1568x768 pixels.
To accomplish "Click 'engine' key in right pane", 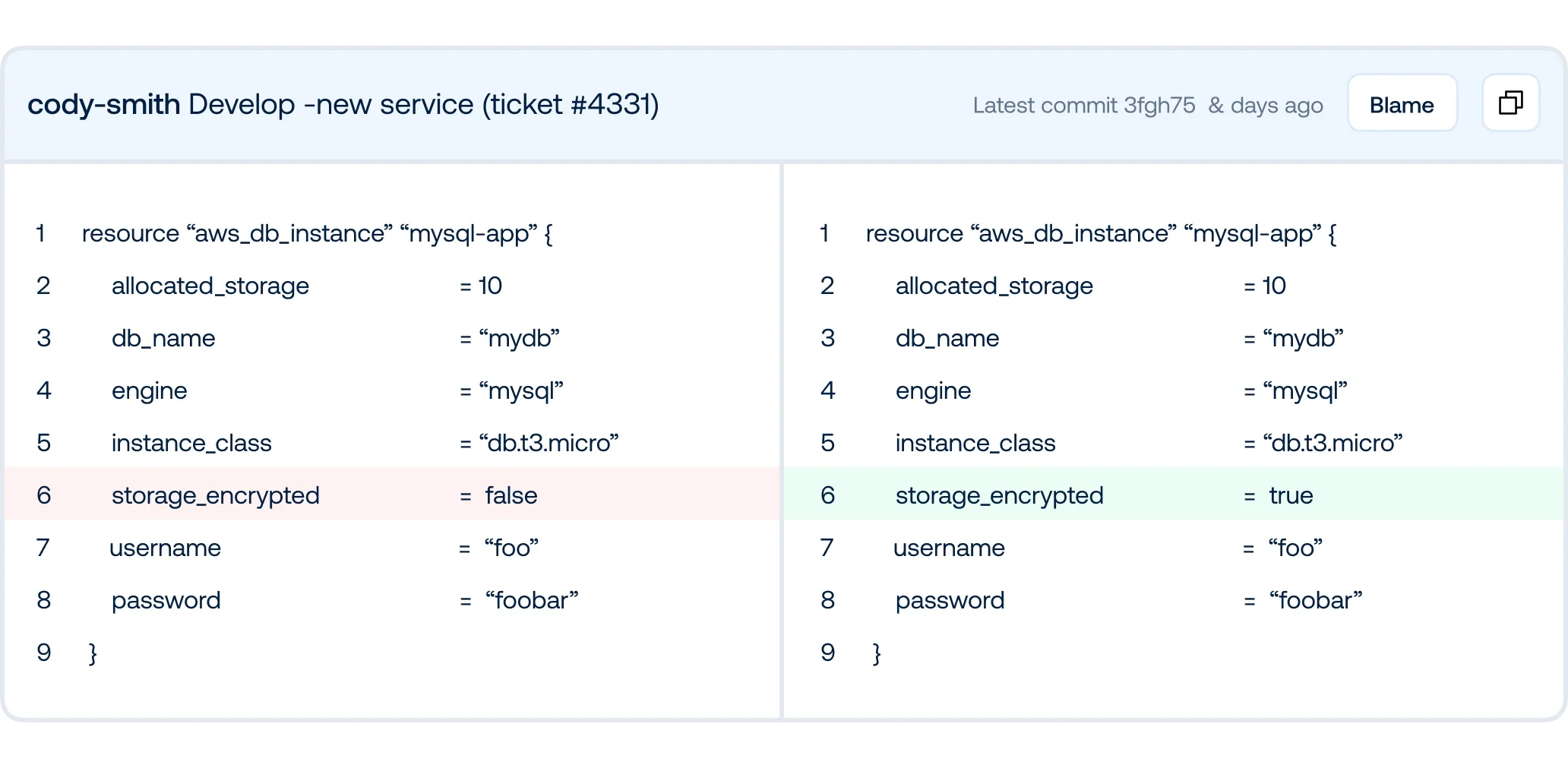I will coord(934,392).
